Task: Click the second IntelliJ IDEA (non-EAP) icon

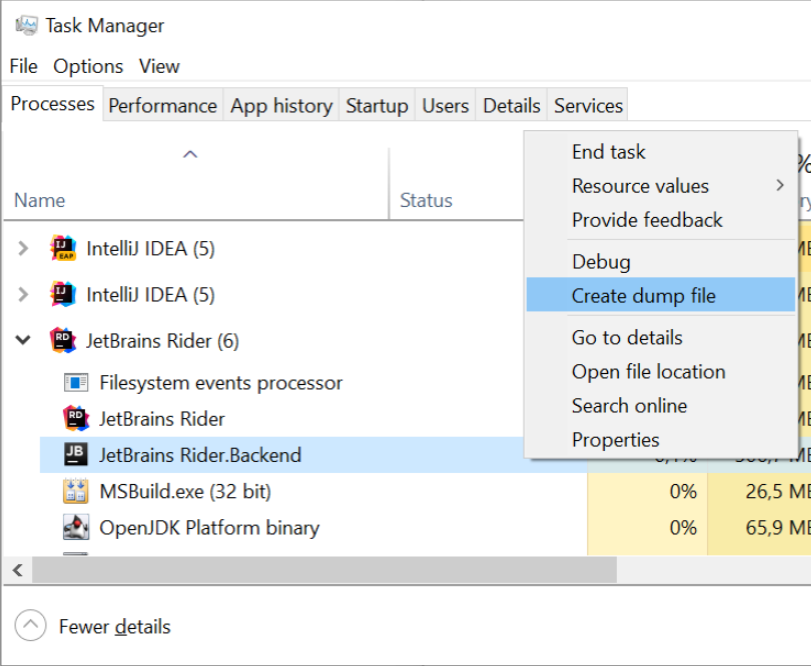Action: [63, 294]
